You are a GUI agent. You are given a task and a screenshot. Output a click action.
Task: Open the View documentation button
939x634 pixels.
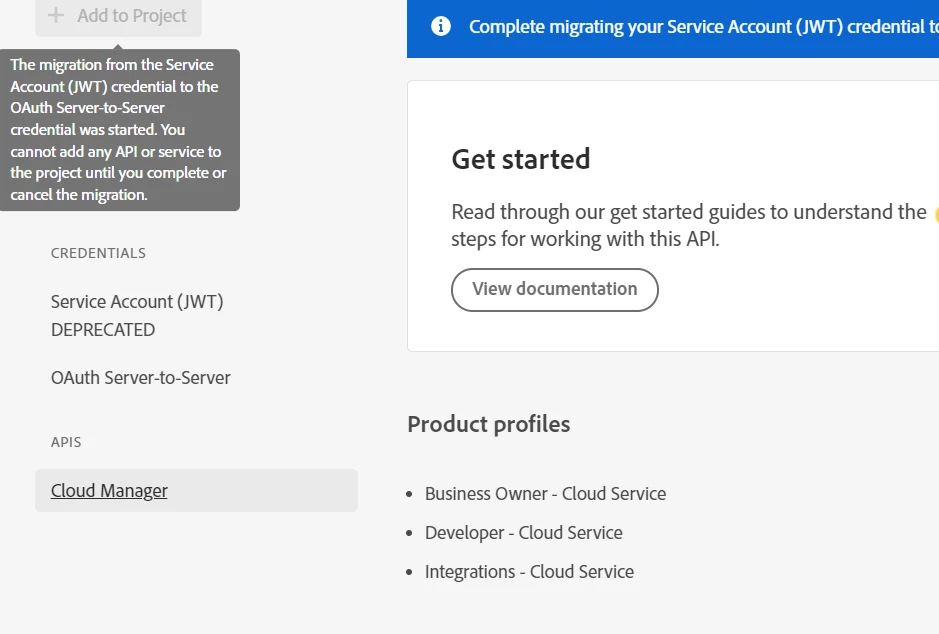[x=555, y=289]
